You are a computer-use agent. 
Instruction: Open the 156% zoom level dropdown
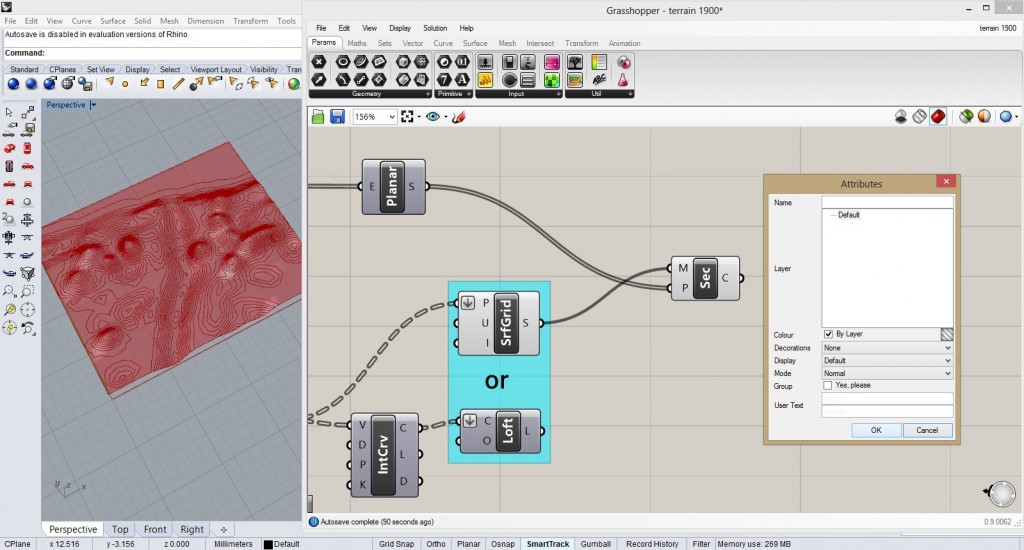[x=374, y=117]
